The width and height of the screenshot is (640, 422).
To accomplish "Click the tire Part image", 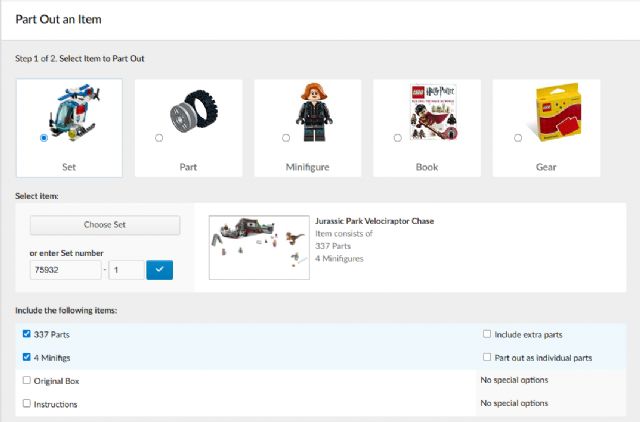I will coord(188,112).
